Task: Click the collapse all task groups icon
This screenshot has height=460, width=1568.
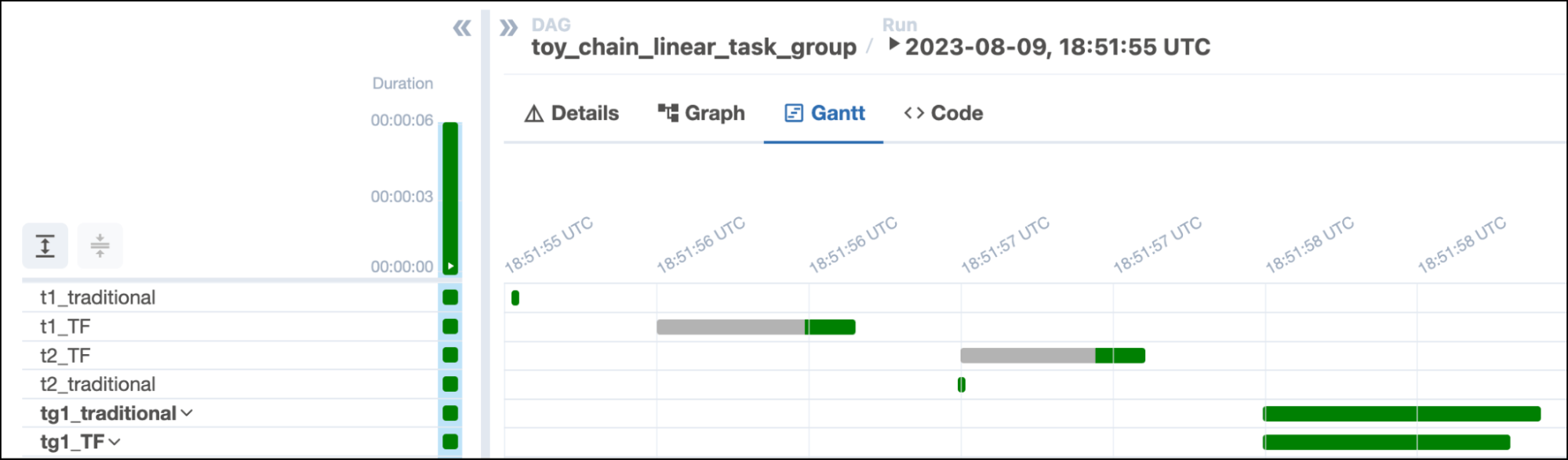Action: pyautogui.click(x=100, y=246)
